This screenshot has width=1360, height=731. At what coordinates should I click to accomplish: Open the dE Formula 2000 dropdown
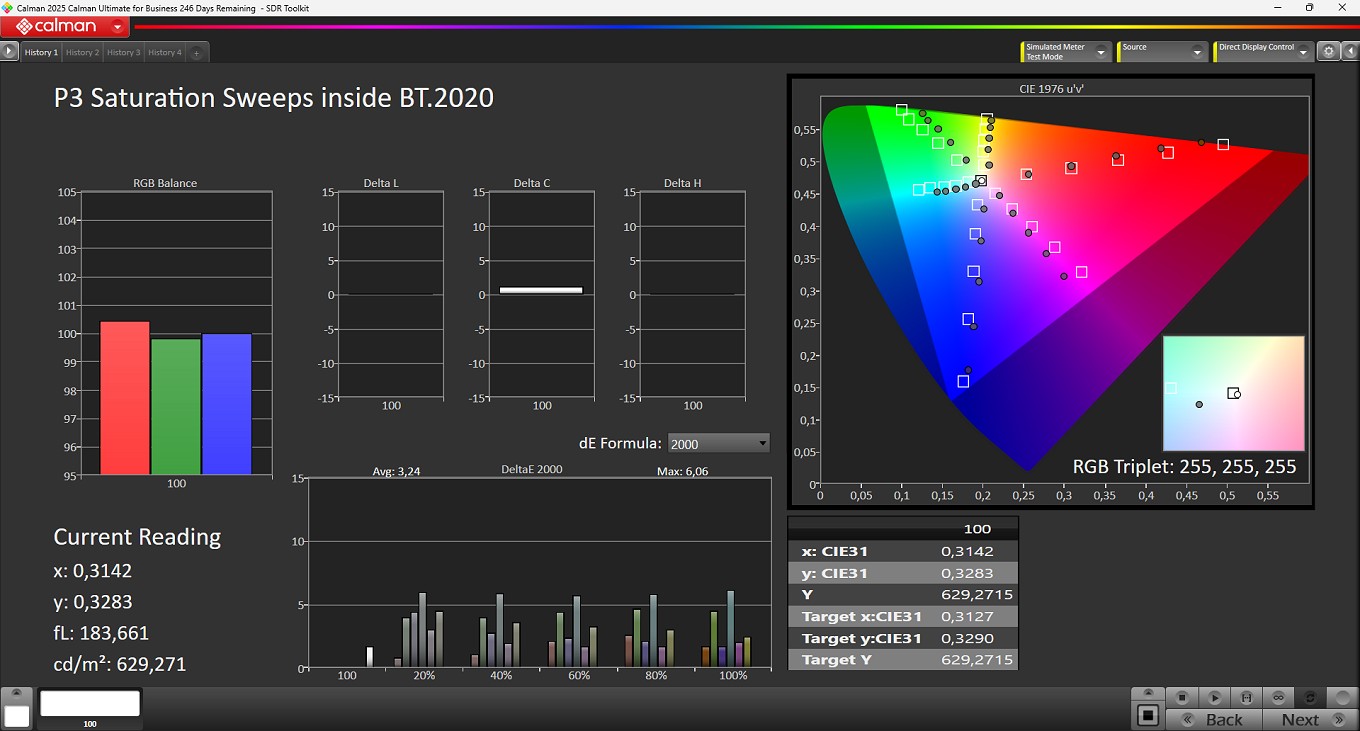719,443
